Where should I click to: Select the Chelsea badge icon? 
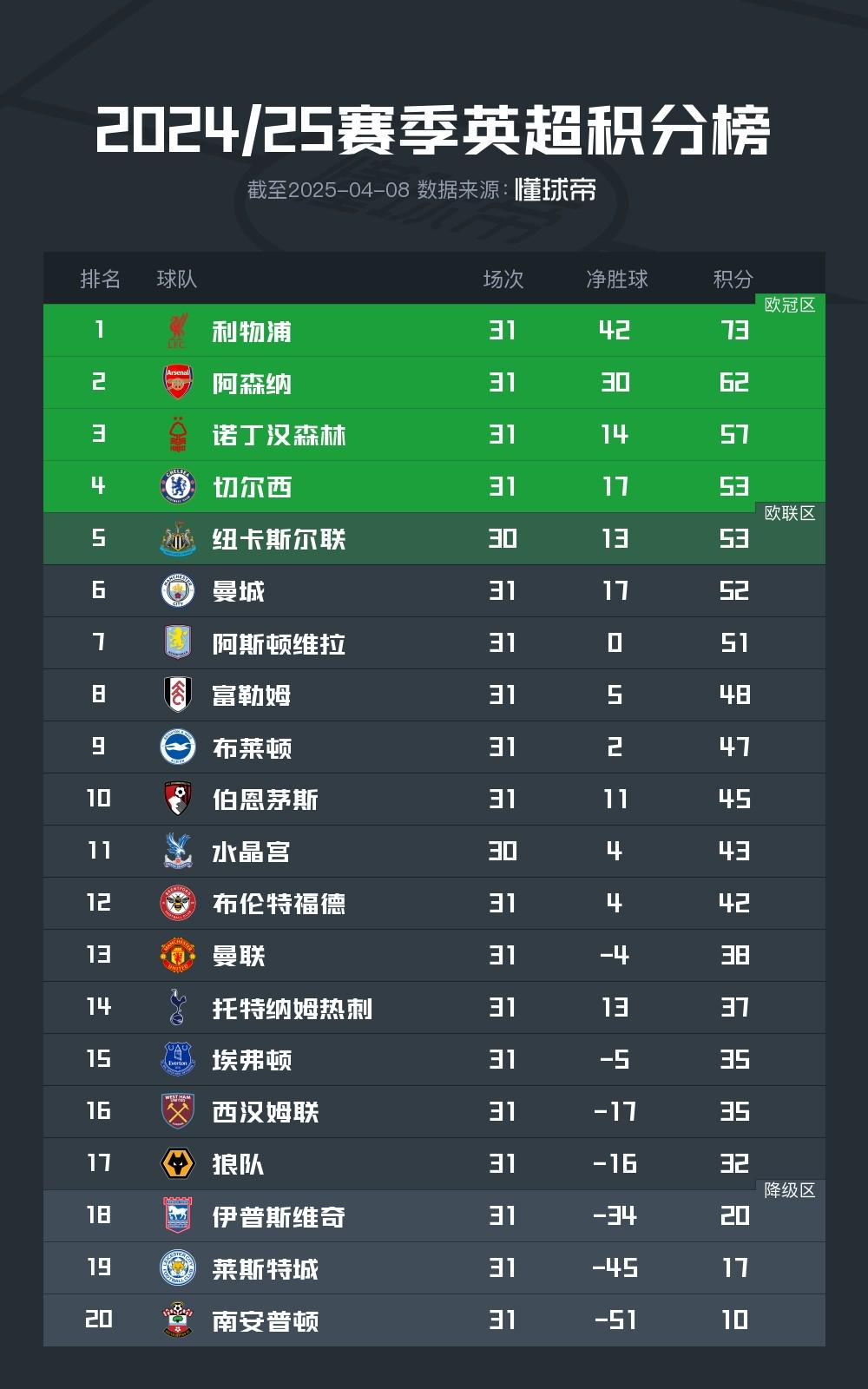pos(178,487)
